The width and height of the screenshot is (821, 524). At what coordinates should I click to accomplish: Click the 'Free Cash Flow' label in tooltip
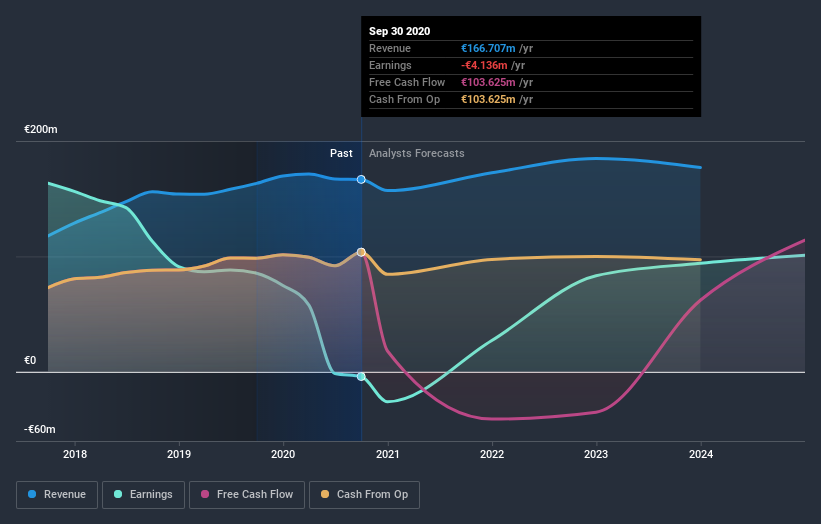pyautogui.click(x=407, y=82)
